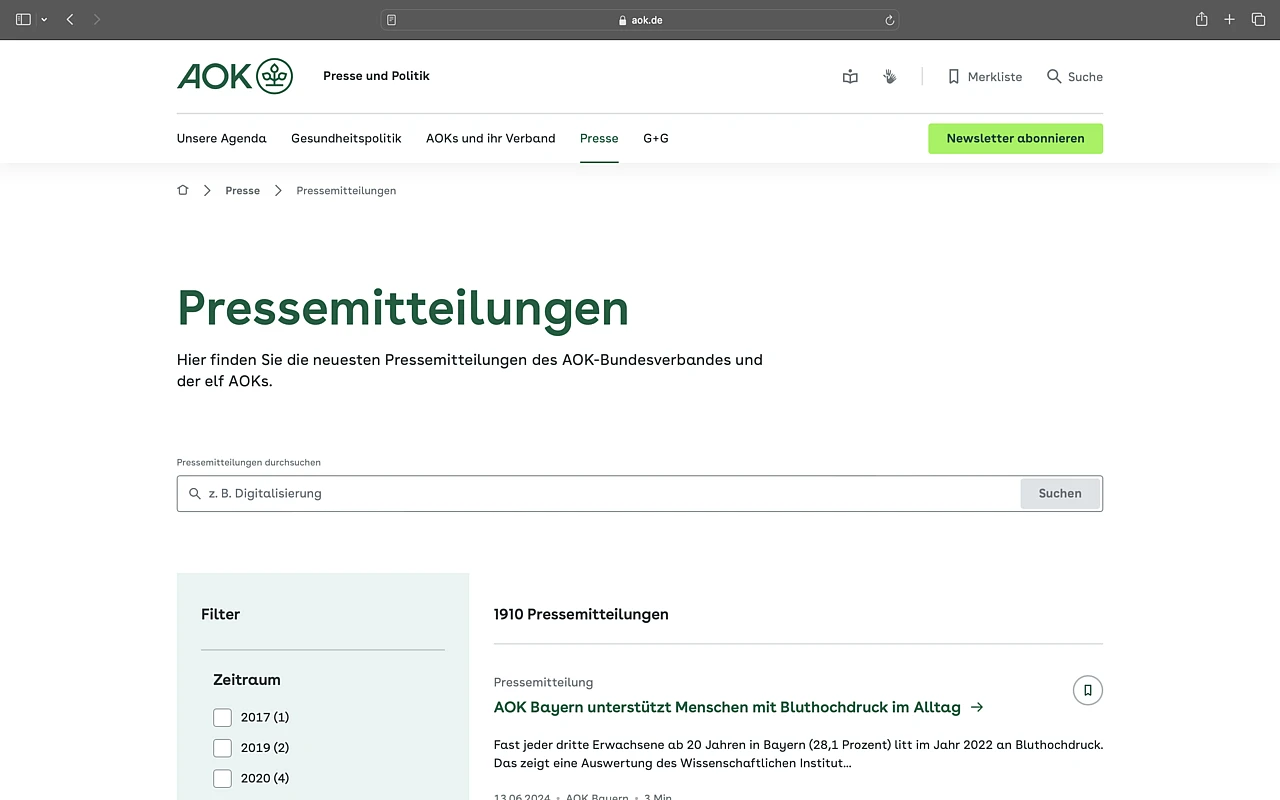1280x800 pixels.
Task: Open the Merkliste bookmark list
Action: click(984, 77)
